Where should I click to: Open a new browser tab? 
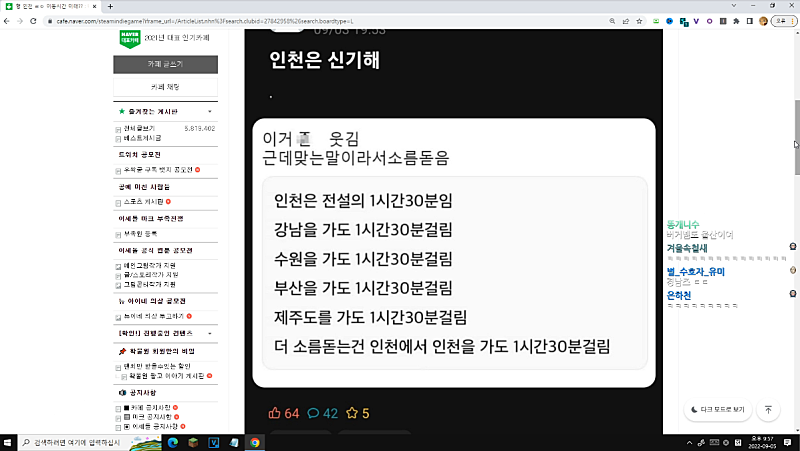click(x=110, y=6)
